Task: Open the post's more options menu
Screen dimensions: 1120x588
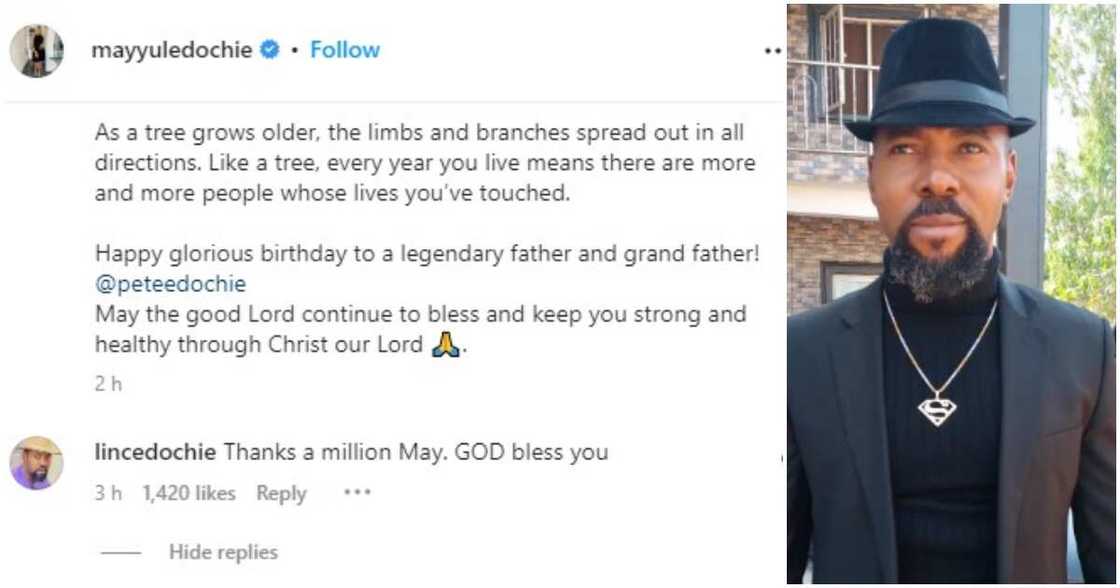Action: click(772, 50)
